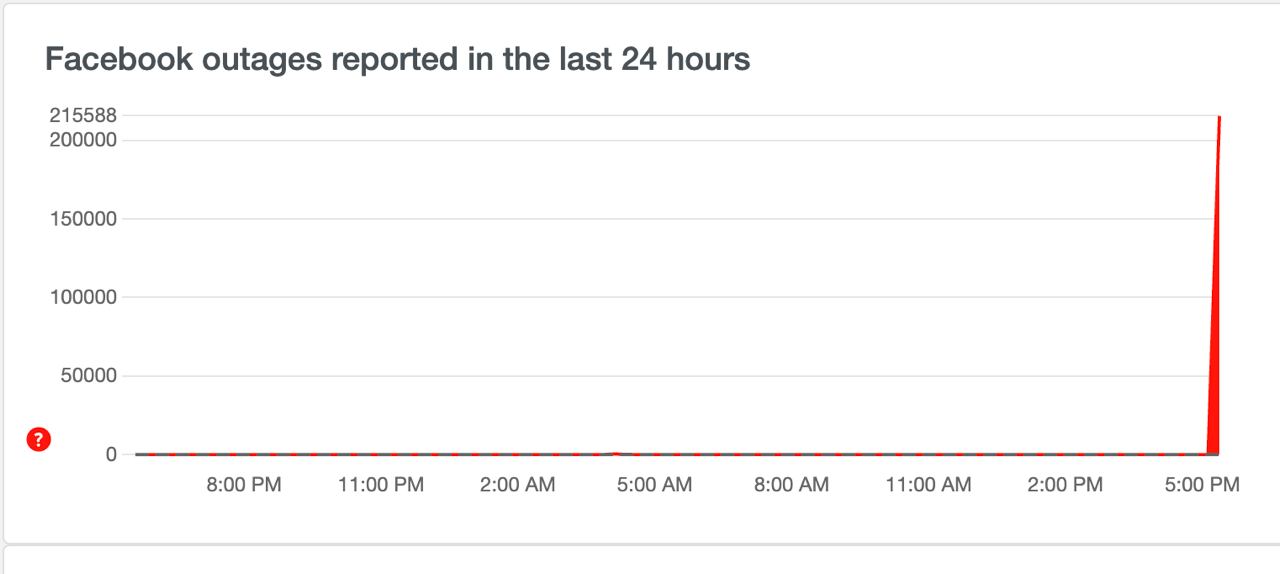Click the 2:00 AM time label
1280x574 pixels.
coord(517,485)
